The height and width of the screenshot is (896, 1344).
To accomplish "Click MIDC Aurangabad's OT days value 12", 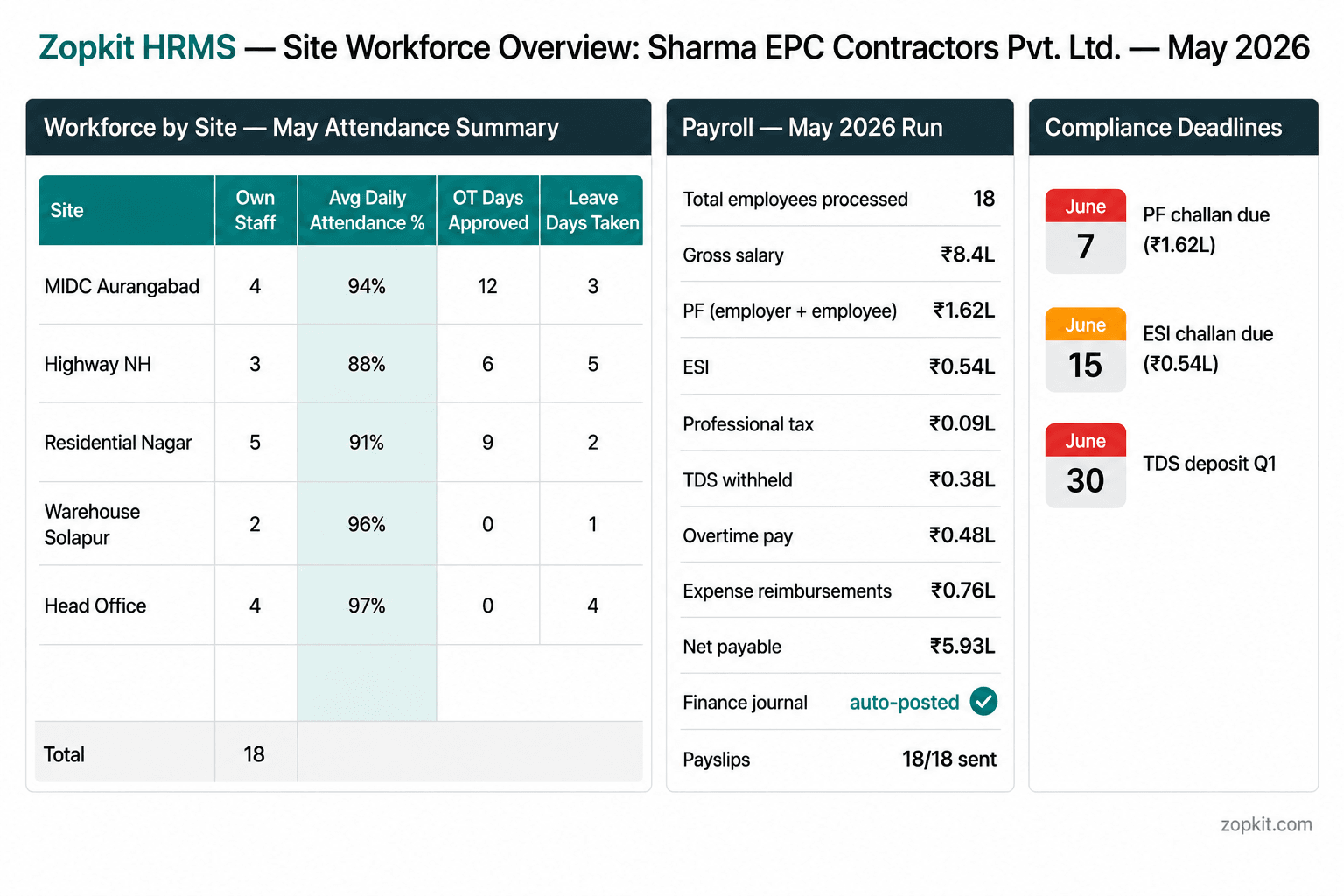I will (x=488, y=286).
